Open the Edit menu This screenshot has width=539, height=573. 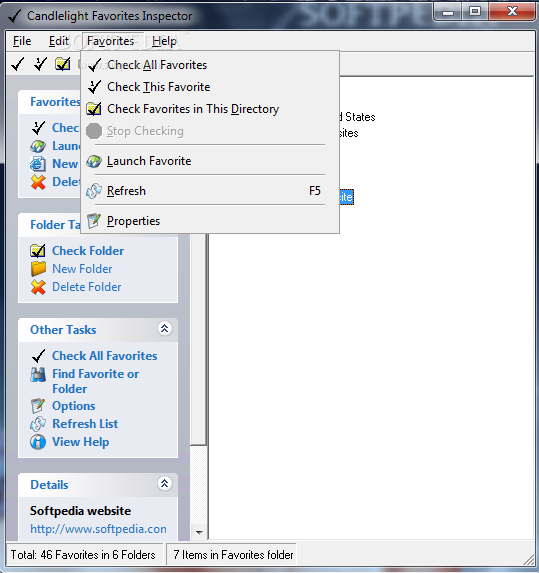click(x=59, y=41)
